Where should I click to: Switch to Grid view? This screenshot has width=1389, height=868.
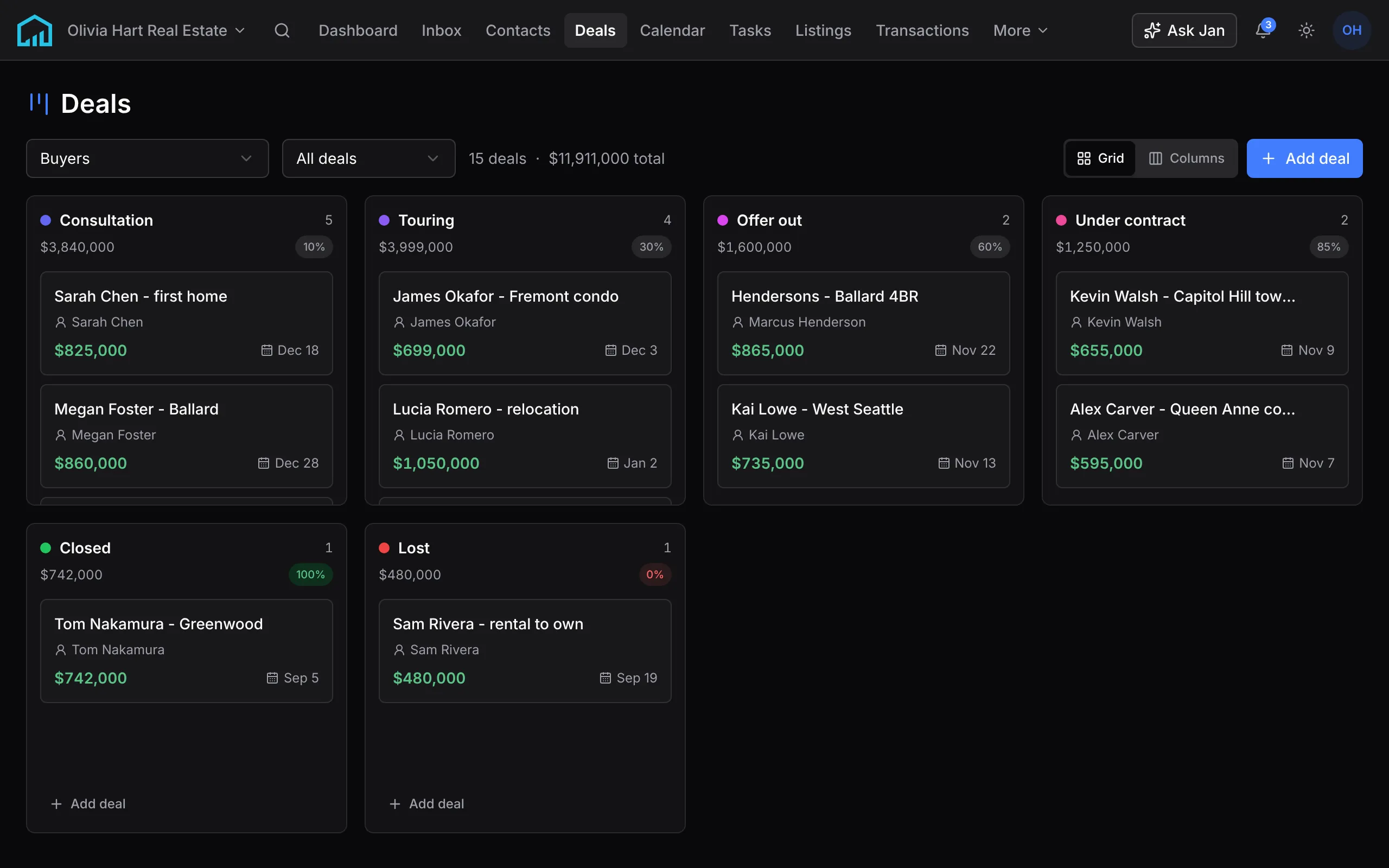1100,158
